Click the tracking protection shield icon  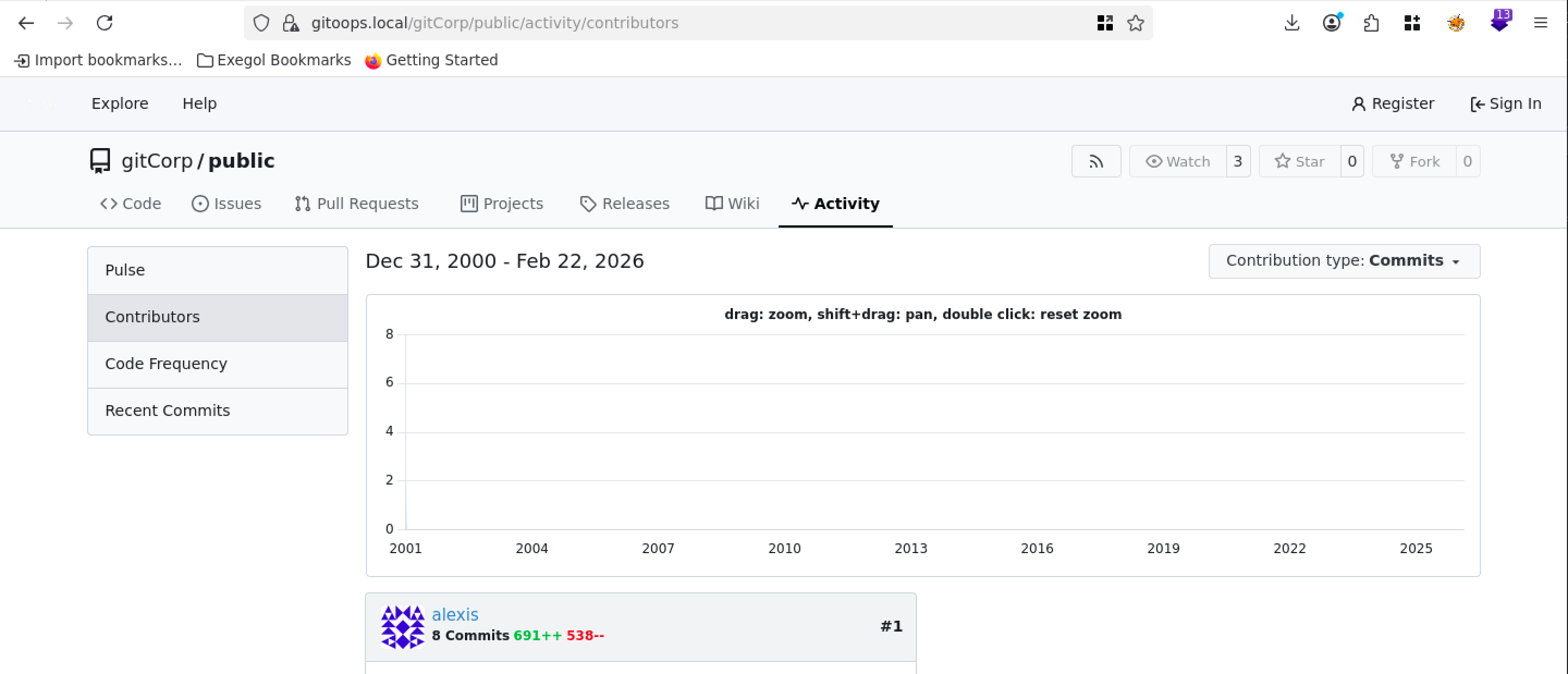coord(261,23)
